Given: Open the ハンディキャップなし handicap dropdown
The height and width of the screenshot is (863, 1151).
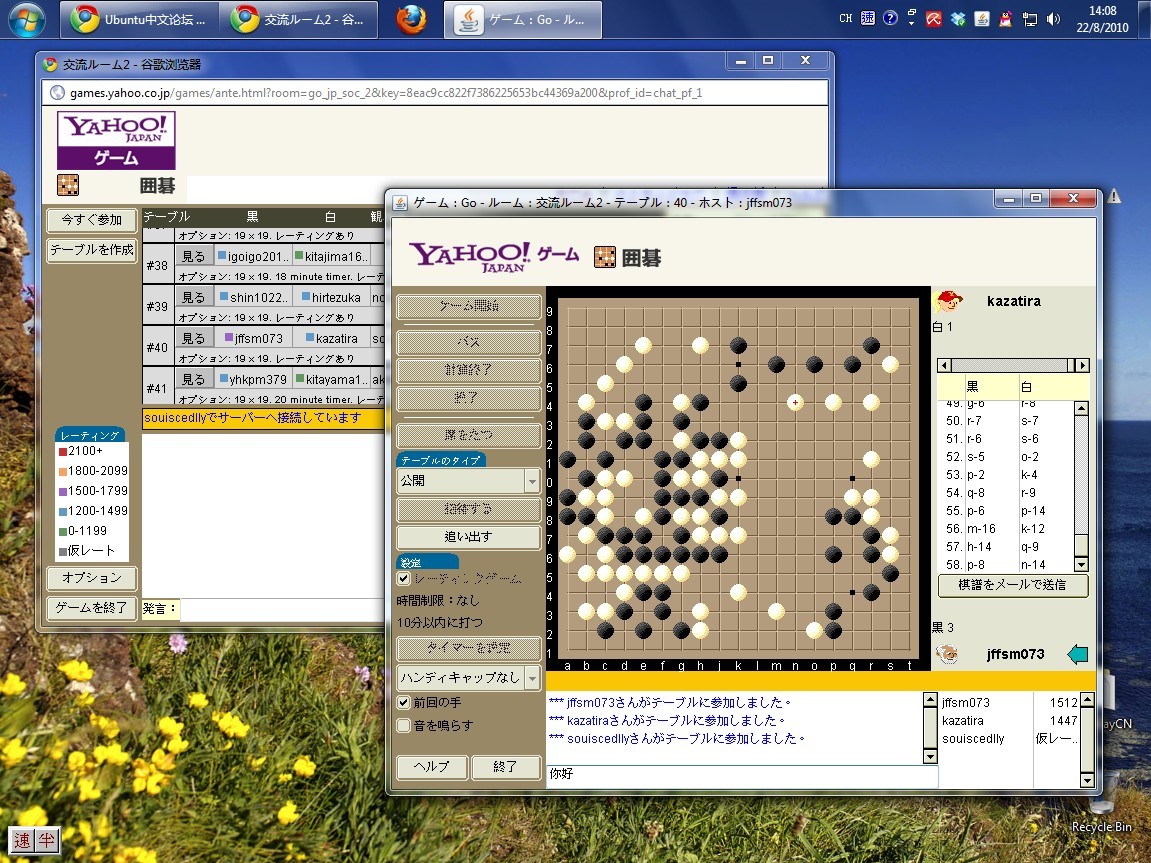Looking at the screenshot, I should coord(469,677).
